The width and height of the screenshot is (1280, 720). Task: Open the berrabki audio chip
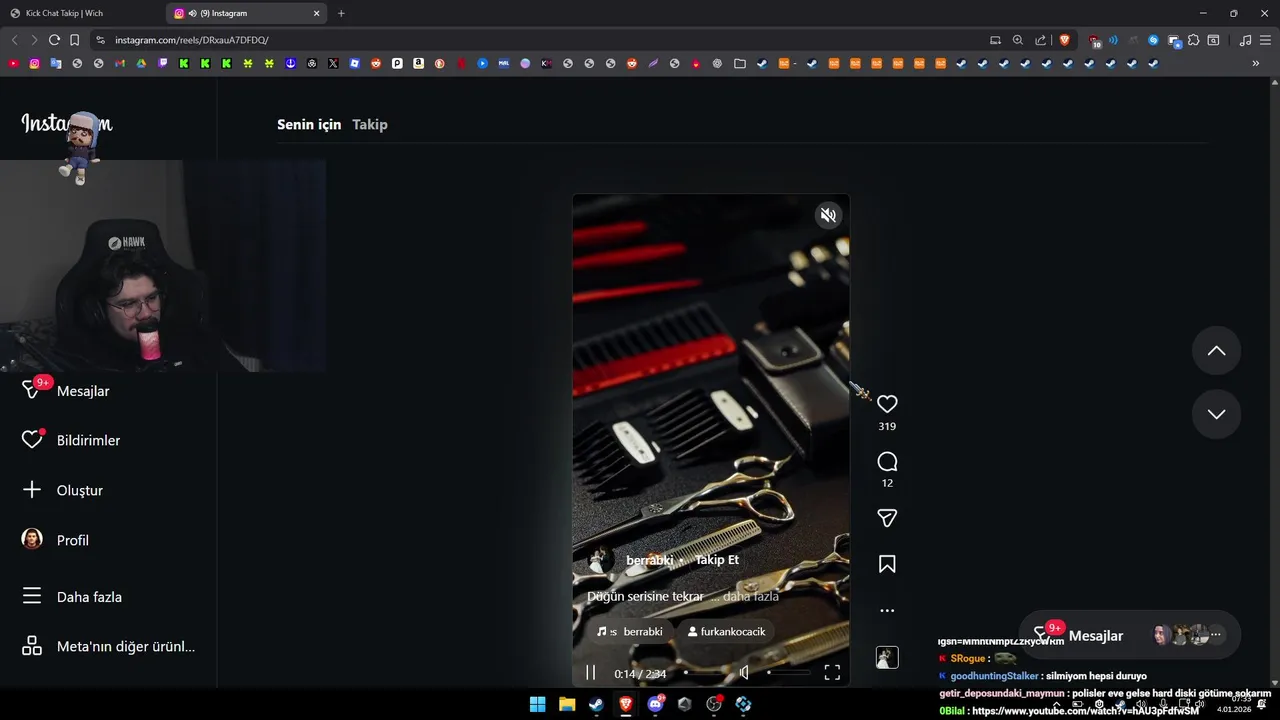[x=630, y=631]
